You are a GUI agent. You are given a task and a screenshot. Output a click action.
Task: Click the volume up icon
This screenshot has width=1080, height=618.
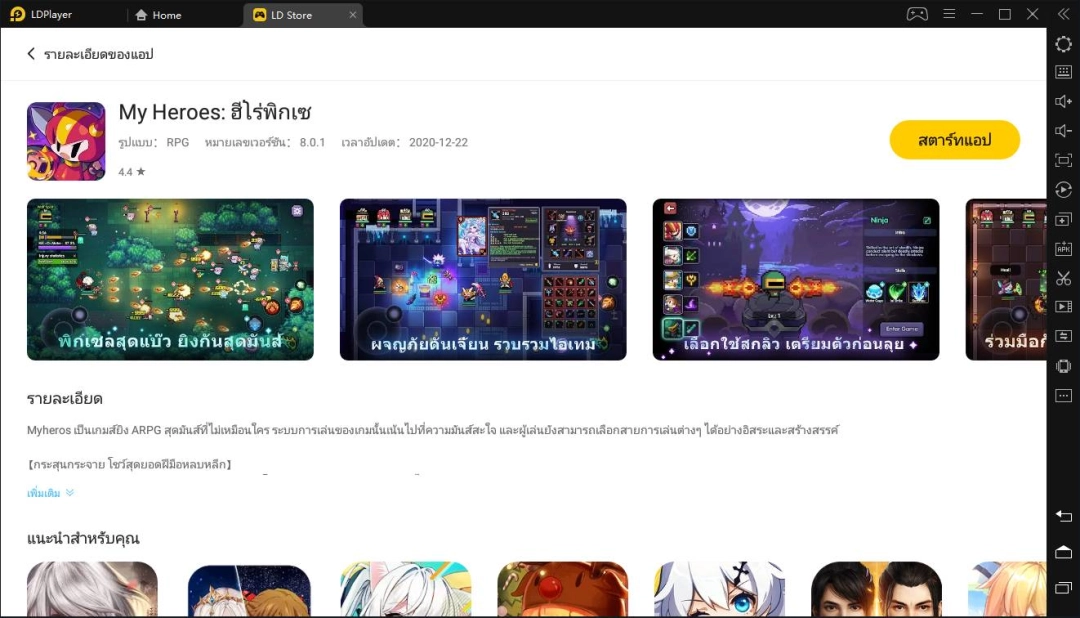coord(1063,101)
